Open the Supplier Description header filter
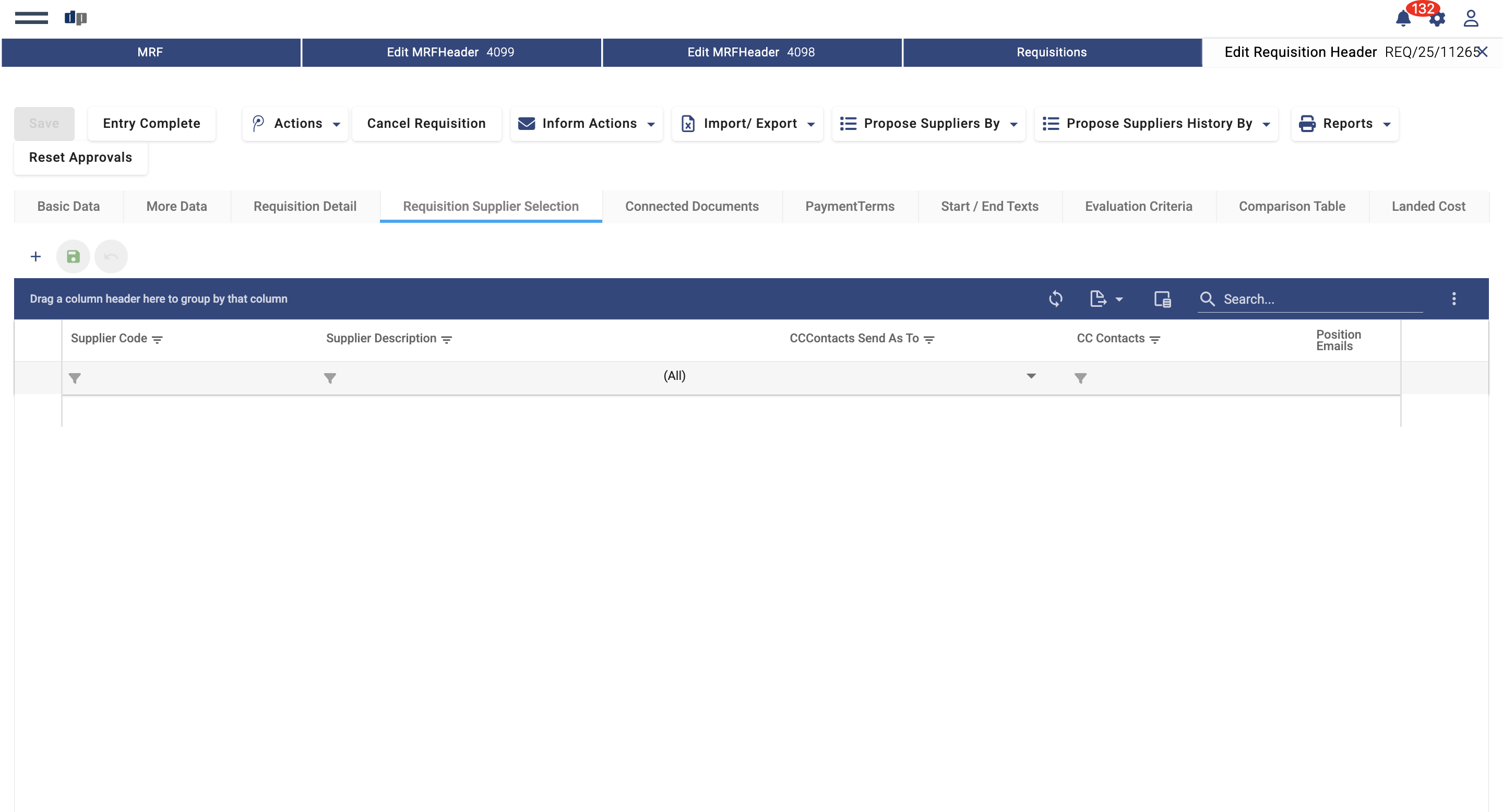This screenshot has width=1503, height=812. [x=446, y=340]
